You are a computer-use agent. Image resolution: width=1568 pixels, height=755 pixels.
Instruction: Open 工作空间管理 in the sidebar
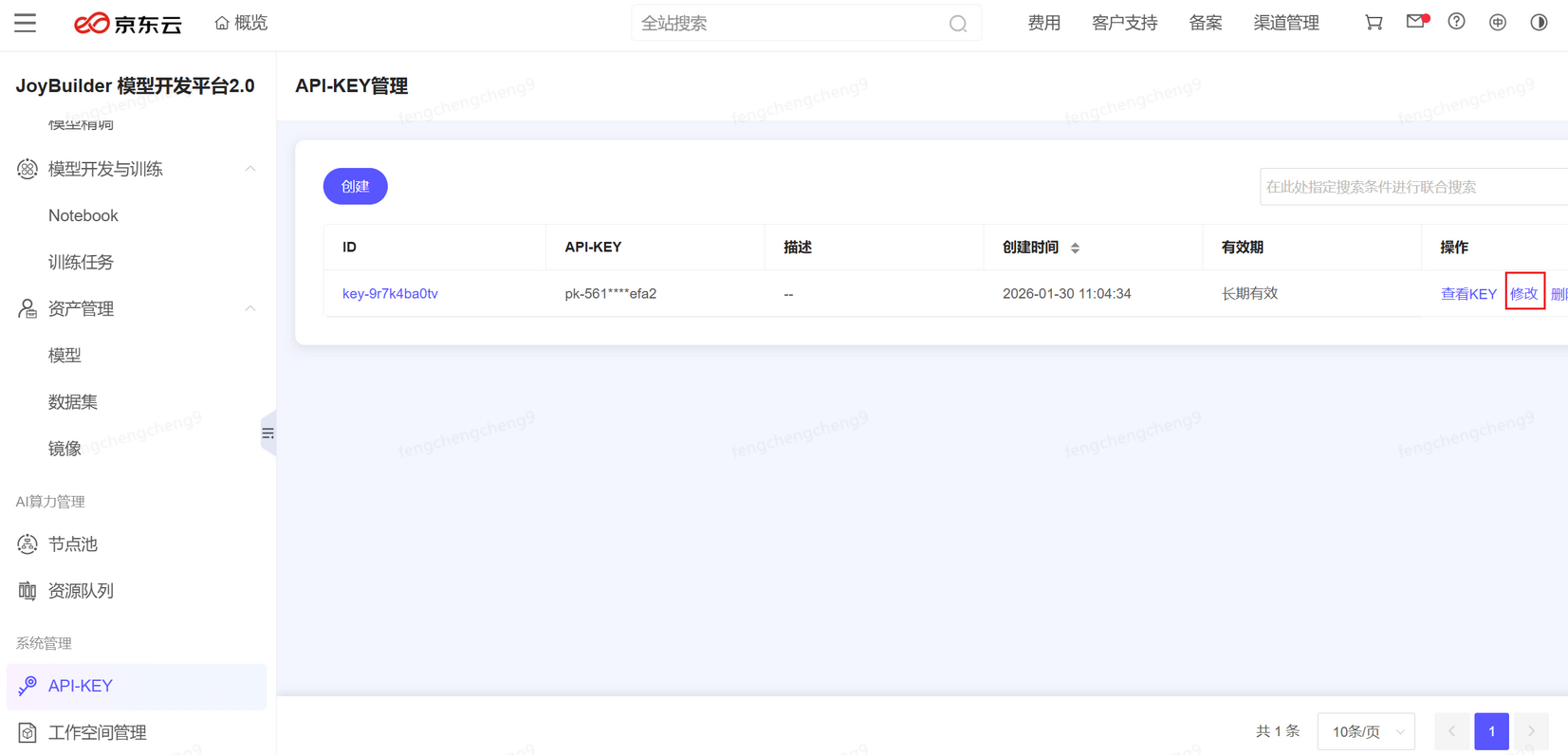click(98, 732)
